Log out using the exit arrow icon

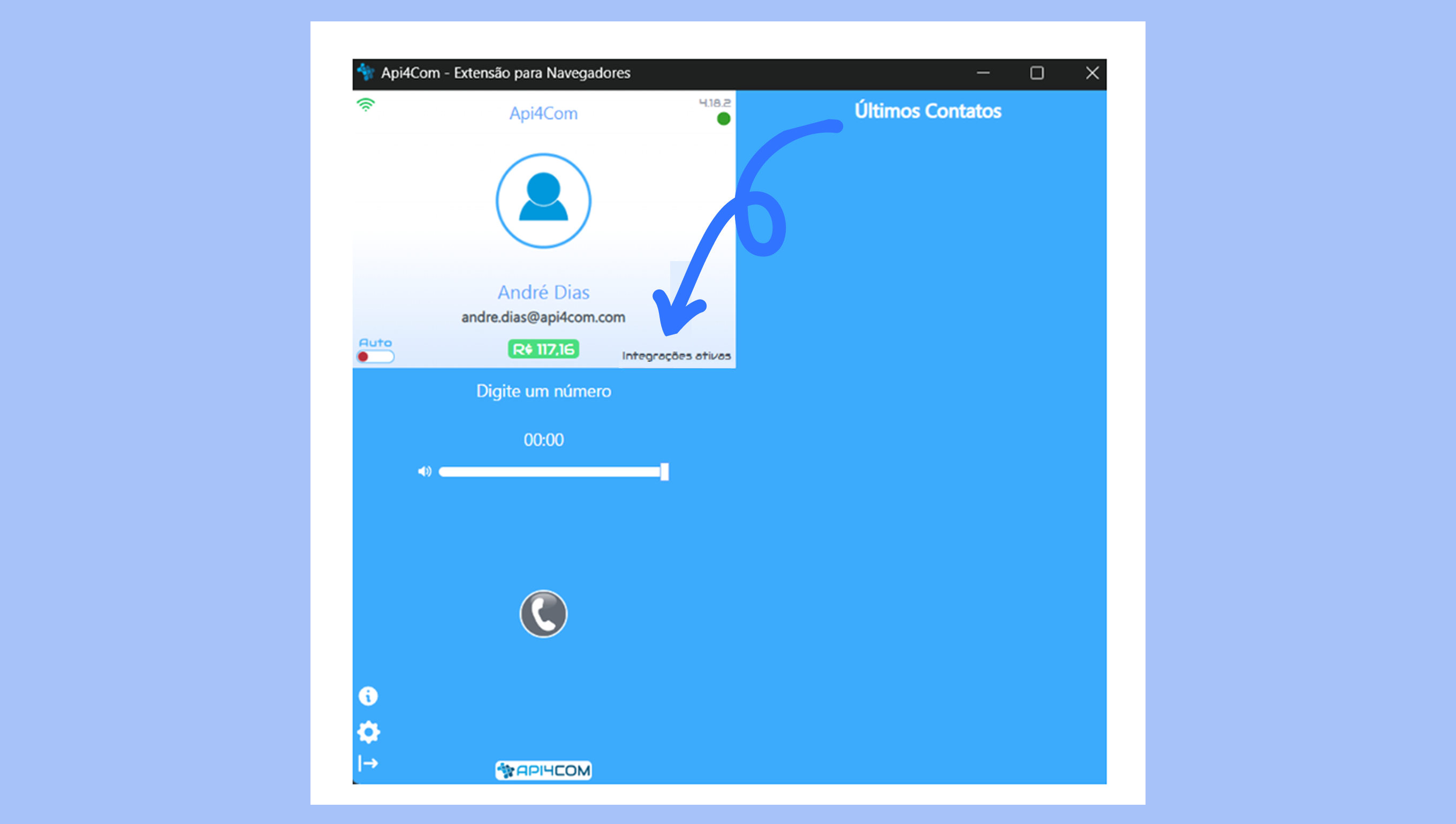tap(368, 764)
